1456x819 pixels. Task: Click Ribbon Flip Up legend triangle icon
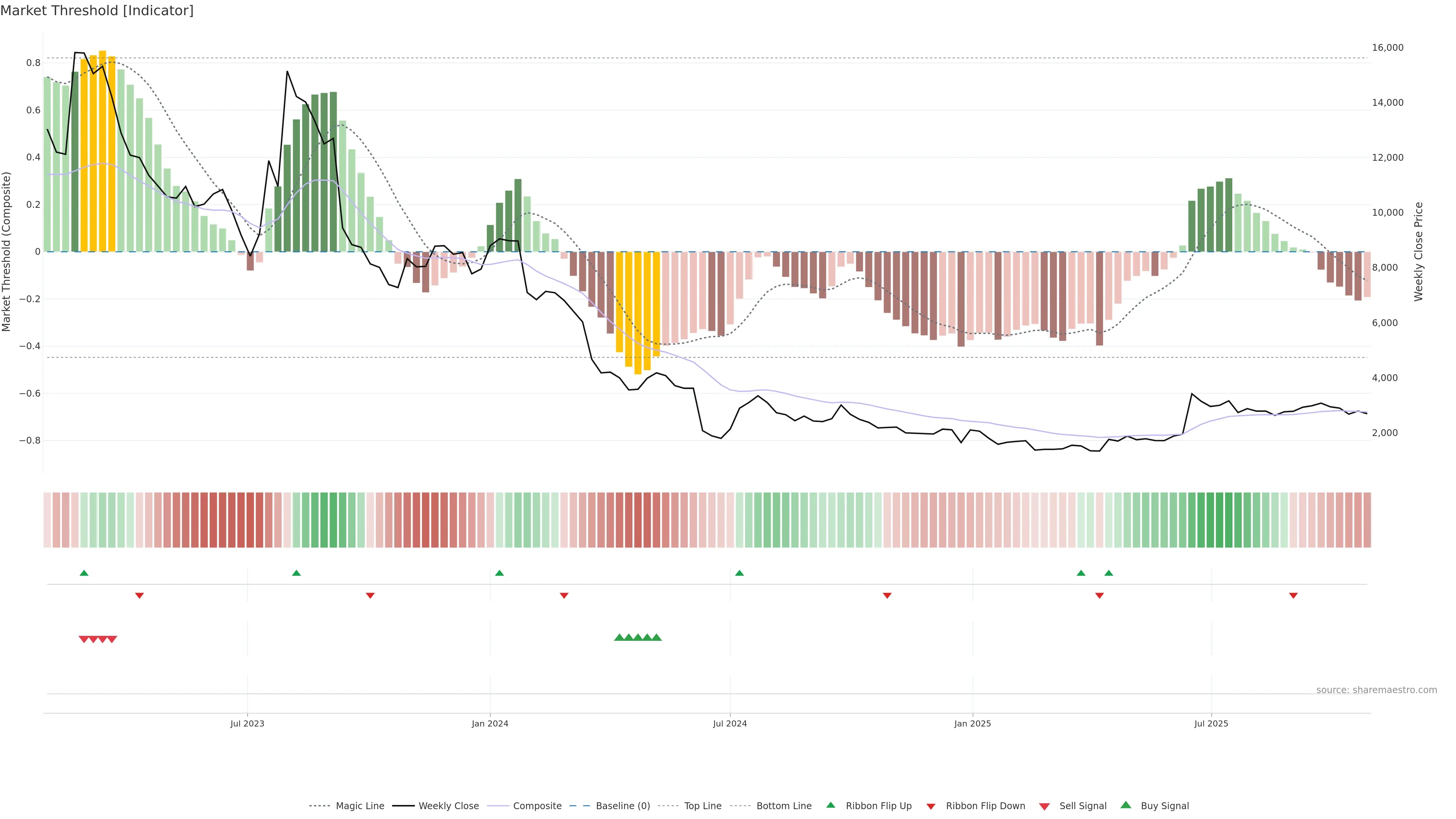831,805
